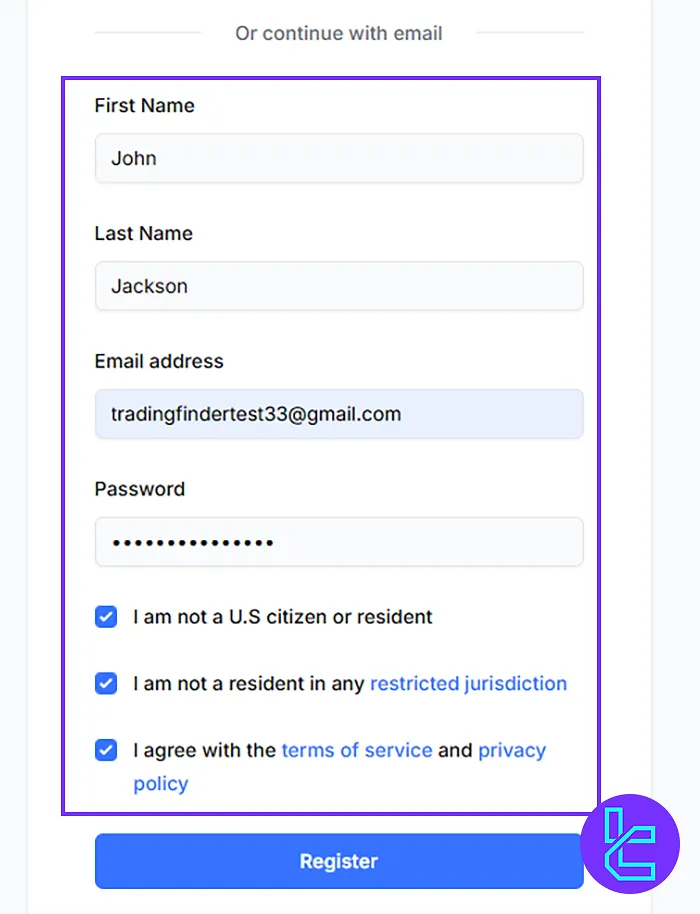This screenshot has height=914, width=700.
Task: Click the 'I am not a U.S citizen' text
Action: [283, 617]
